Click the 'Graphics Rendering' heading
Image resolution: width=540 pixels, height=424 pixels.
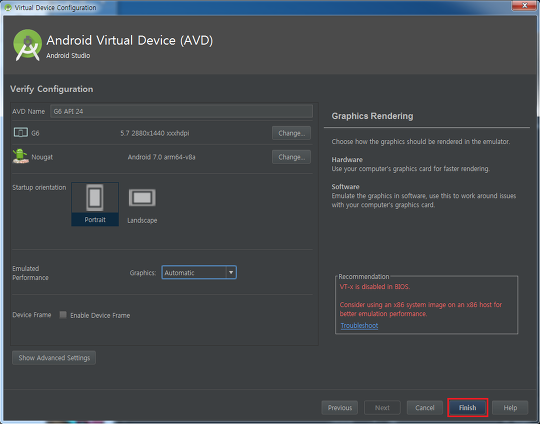(x=372, y=116)
